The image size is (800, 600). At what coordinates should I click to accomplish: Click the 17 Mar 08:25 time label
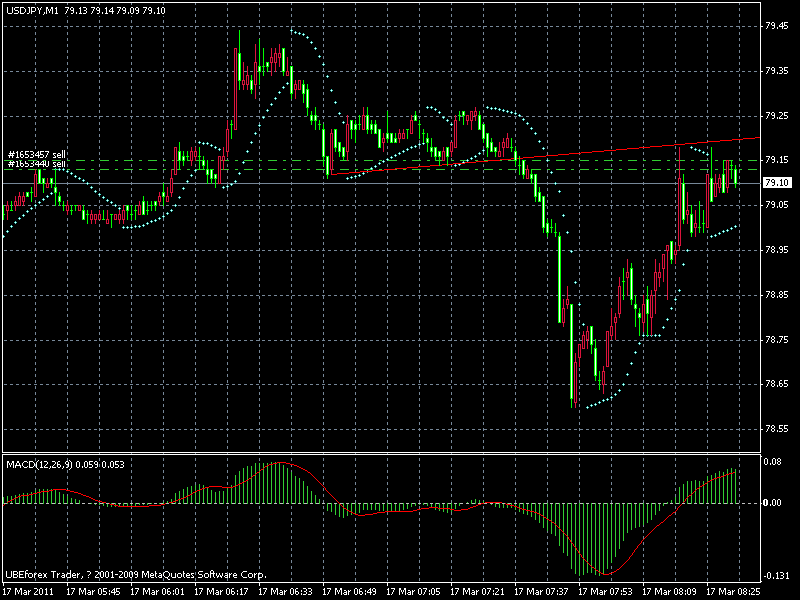point(734,592)
